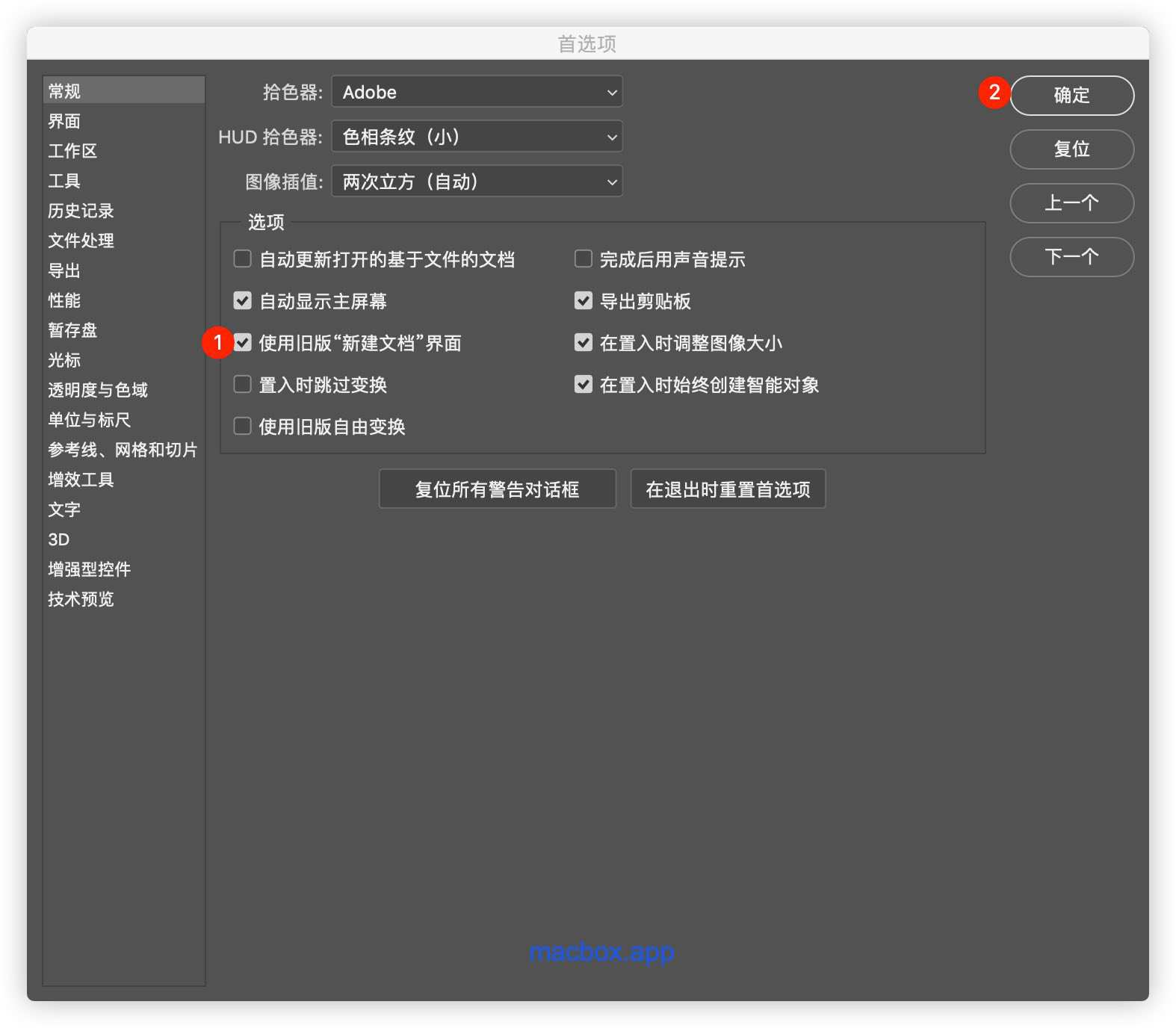This screenshot has height=1028, width=1176.
Task: Open 历史记录 preferences
Action: (x=124, y=211)
